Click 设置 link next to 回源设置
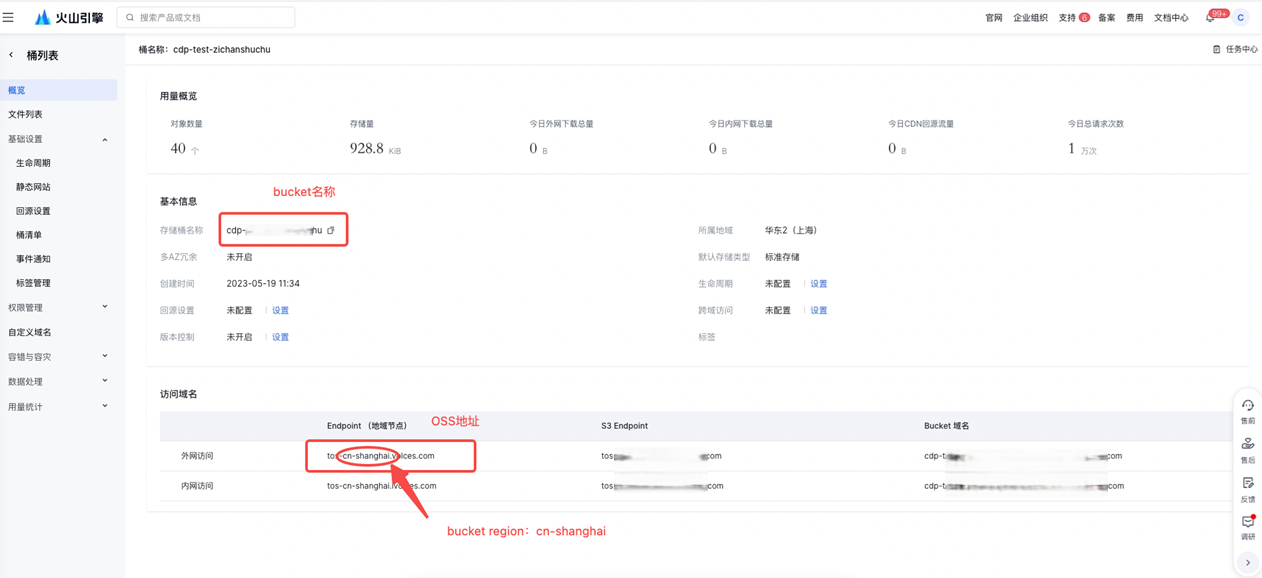The image size is (1262, 578). pos(280,310)
